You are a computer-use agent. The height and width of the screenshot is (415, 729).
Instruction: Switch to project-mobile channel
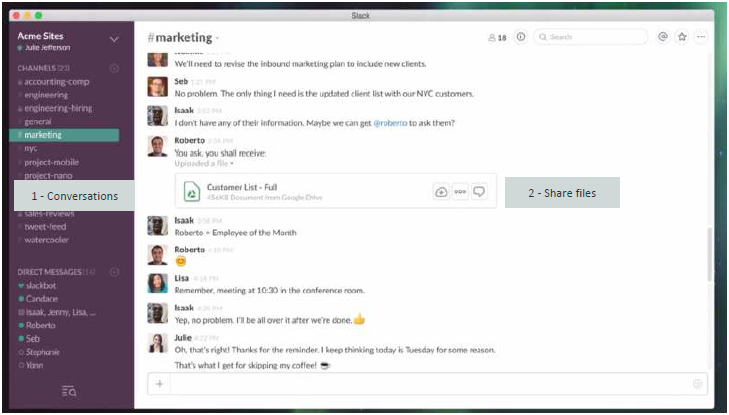click(51, 162)
